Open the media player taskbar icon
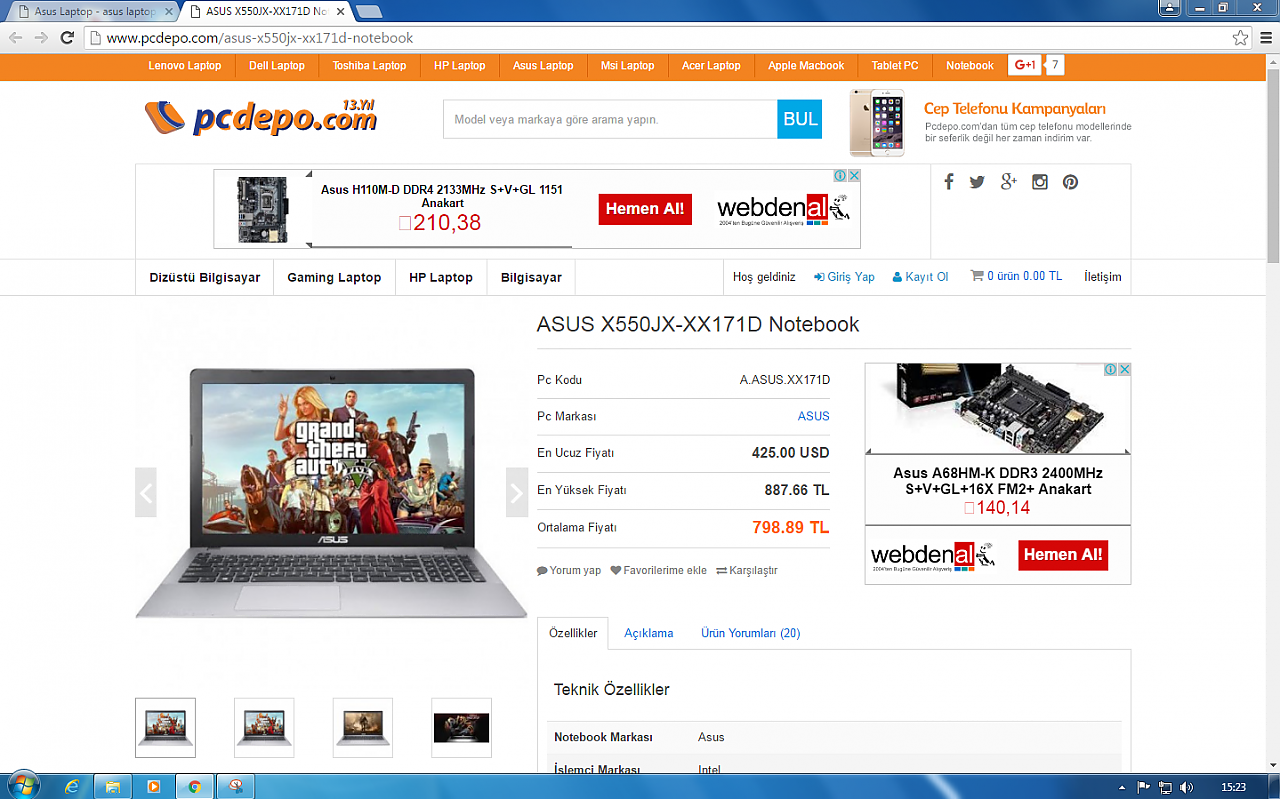The height and width of the screenshot is (799, 1280). [x=154, y=787]
